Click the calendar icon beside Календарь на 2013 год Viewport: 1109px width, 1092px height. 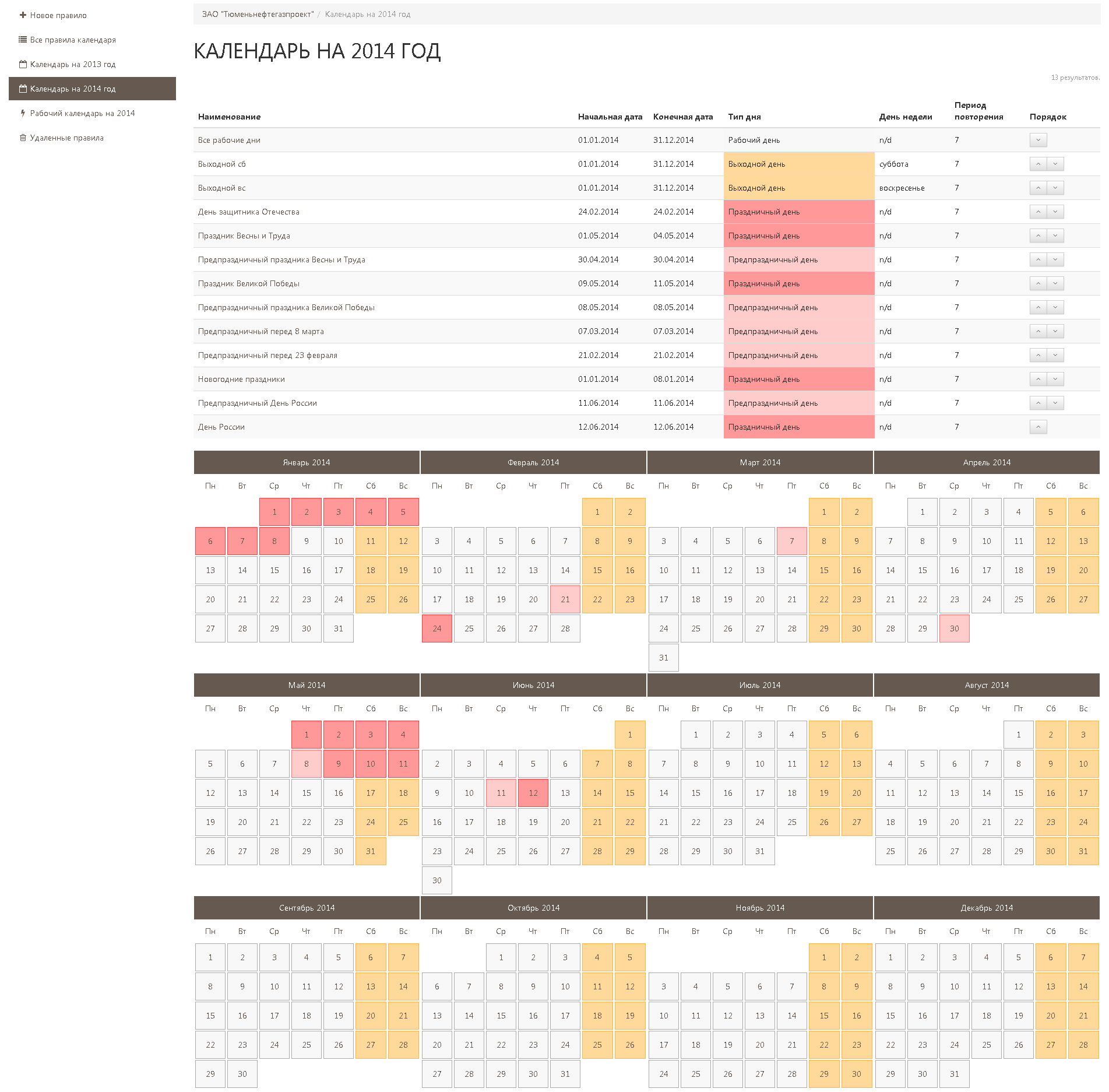(x=23, y=64)
